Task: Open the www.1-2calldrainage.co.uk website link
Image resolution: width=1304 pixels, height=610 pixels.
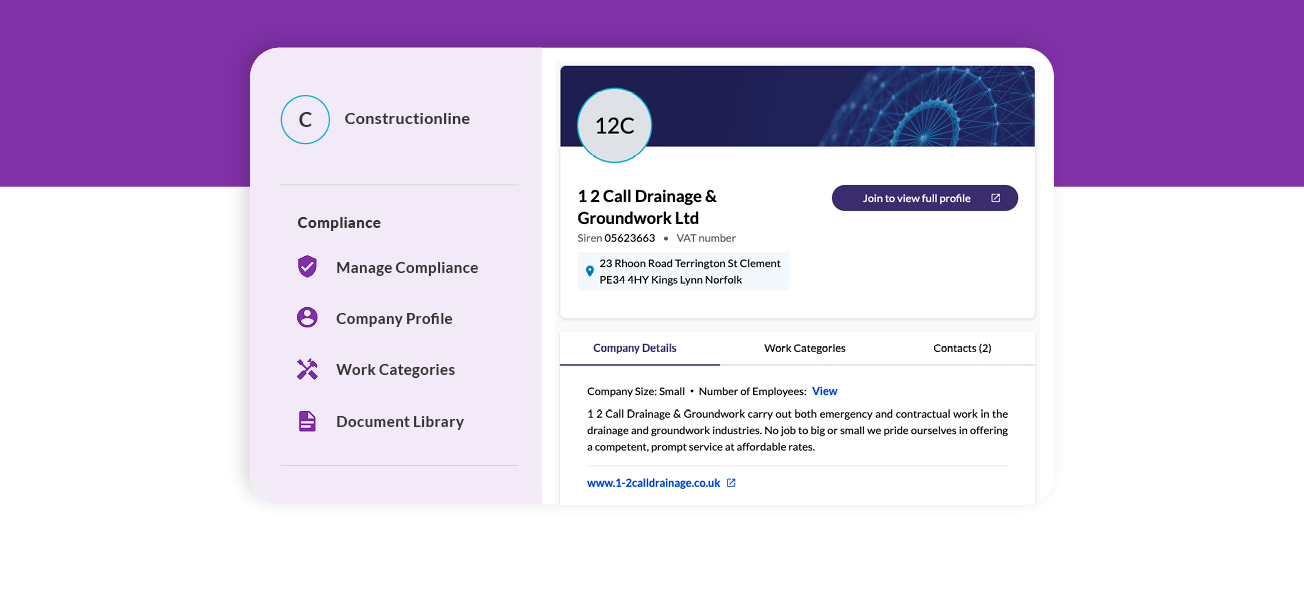Action: click(x=653, y=482)
